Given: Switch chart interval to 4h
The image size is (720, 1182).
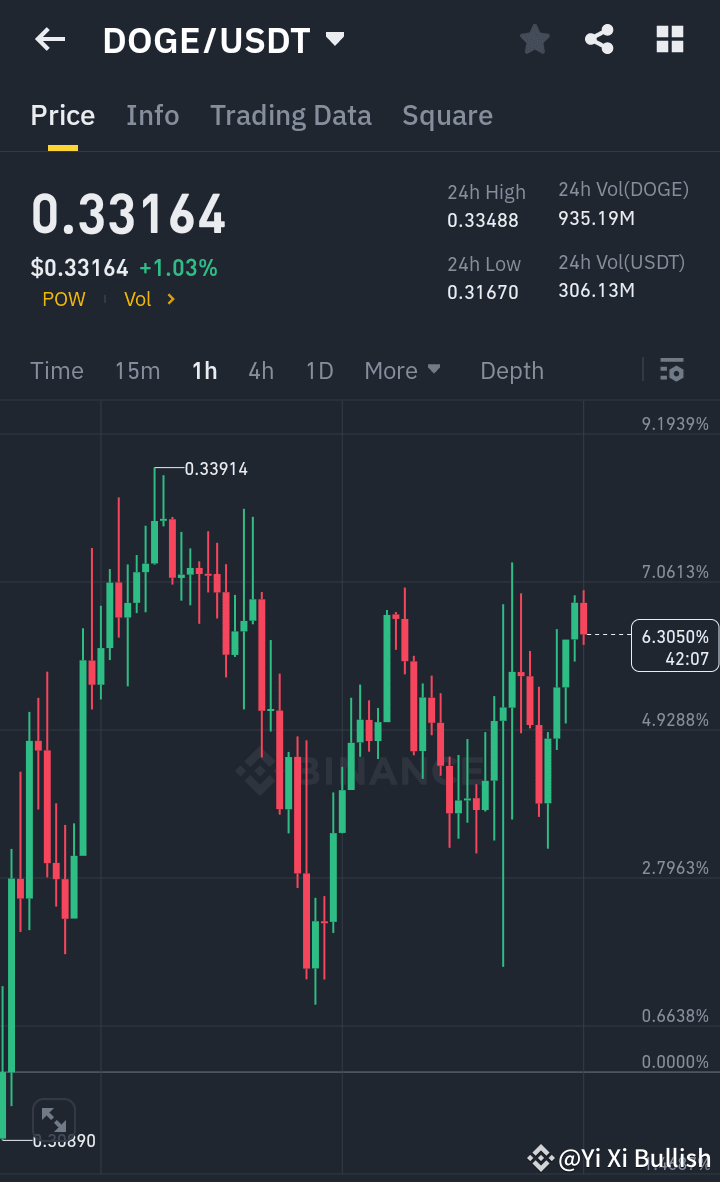Looking at the screenshot, I should pos(260,370).
